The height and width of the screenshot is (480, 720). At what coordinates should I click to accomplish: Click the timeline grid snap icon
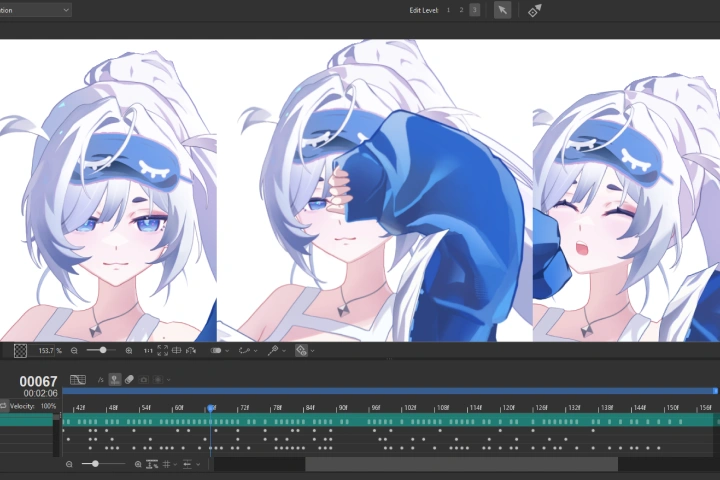(x=167, y=464)
